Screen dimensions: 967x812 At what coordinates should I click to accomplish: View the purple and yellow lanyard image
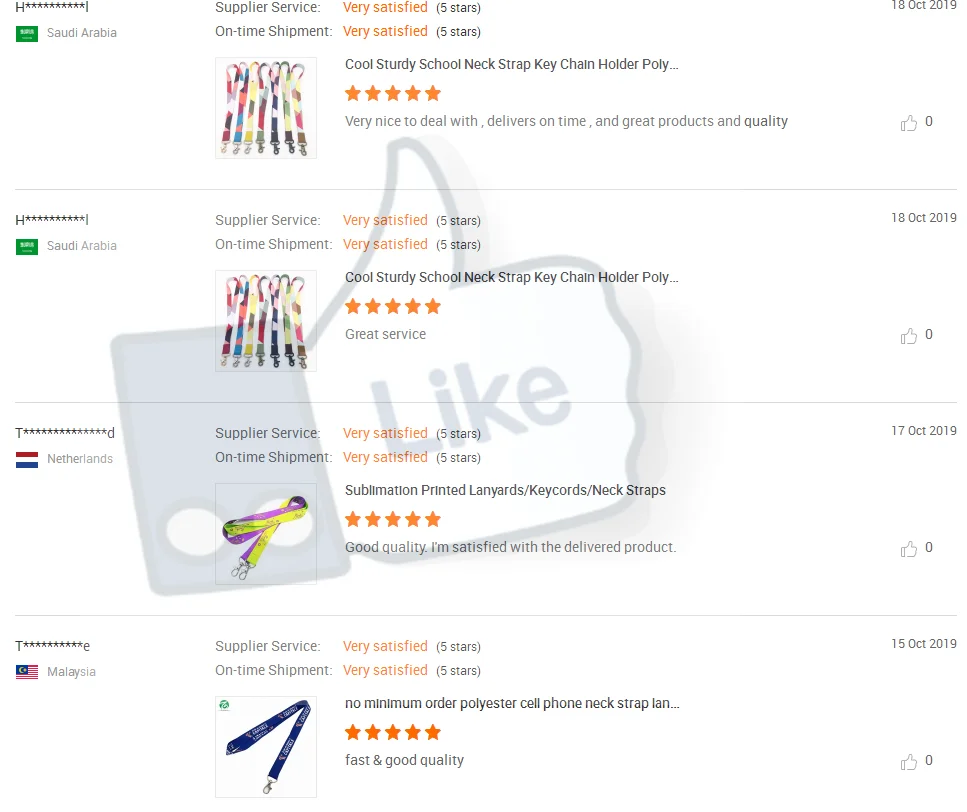(266, 534)
